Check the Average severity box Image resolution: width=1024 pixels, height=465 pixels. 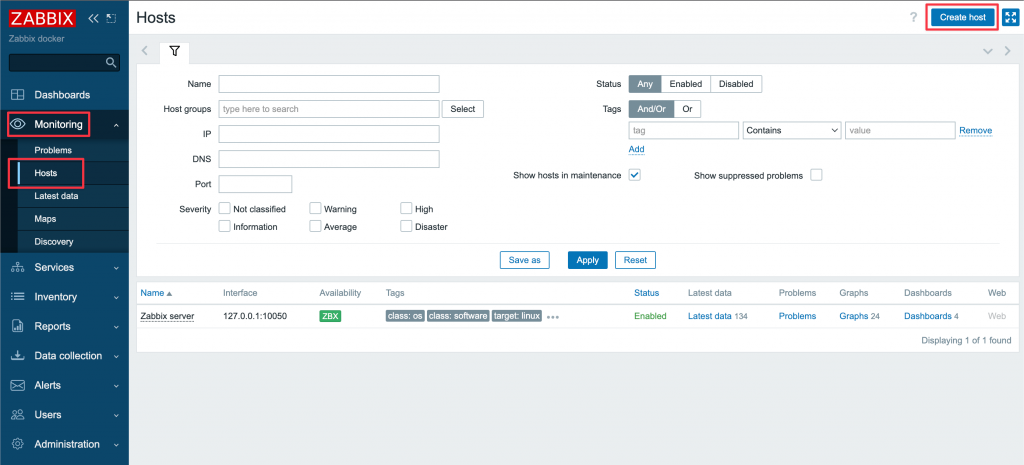coord(315,227)
